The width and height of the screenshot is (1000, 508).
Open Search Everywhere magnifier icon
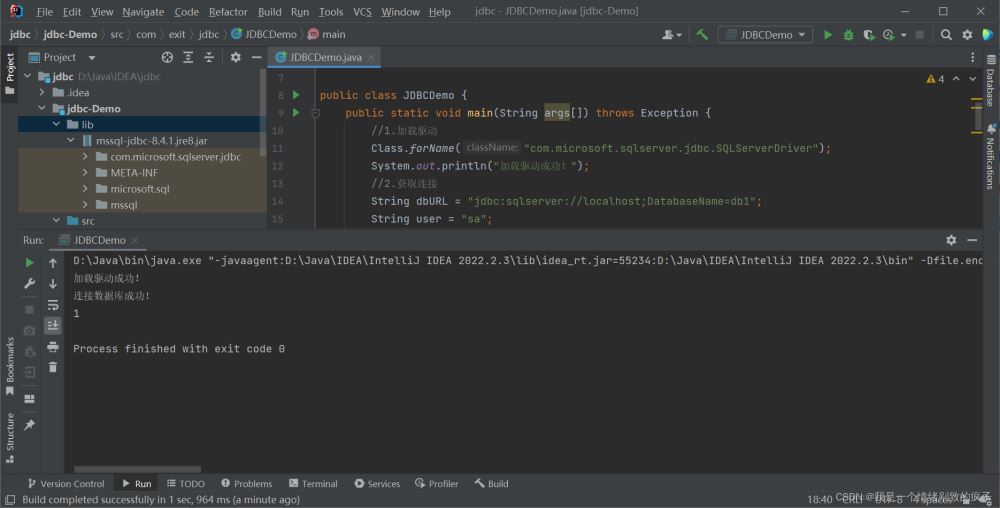946,34
